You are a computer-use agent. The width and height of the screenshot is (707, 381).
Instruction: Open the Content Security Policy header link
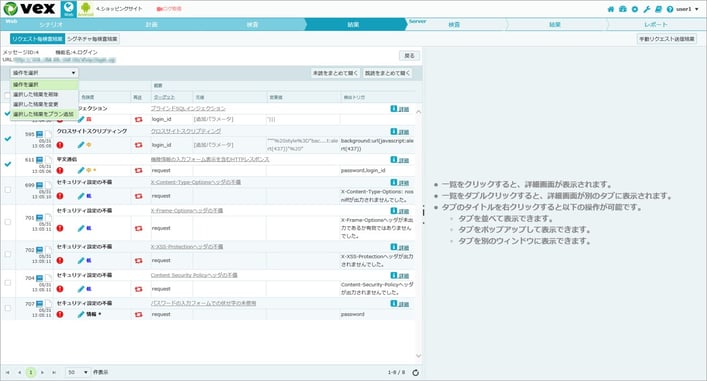coord(194,275)
